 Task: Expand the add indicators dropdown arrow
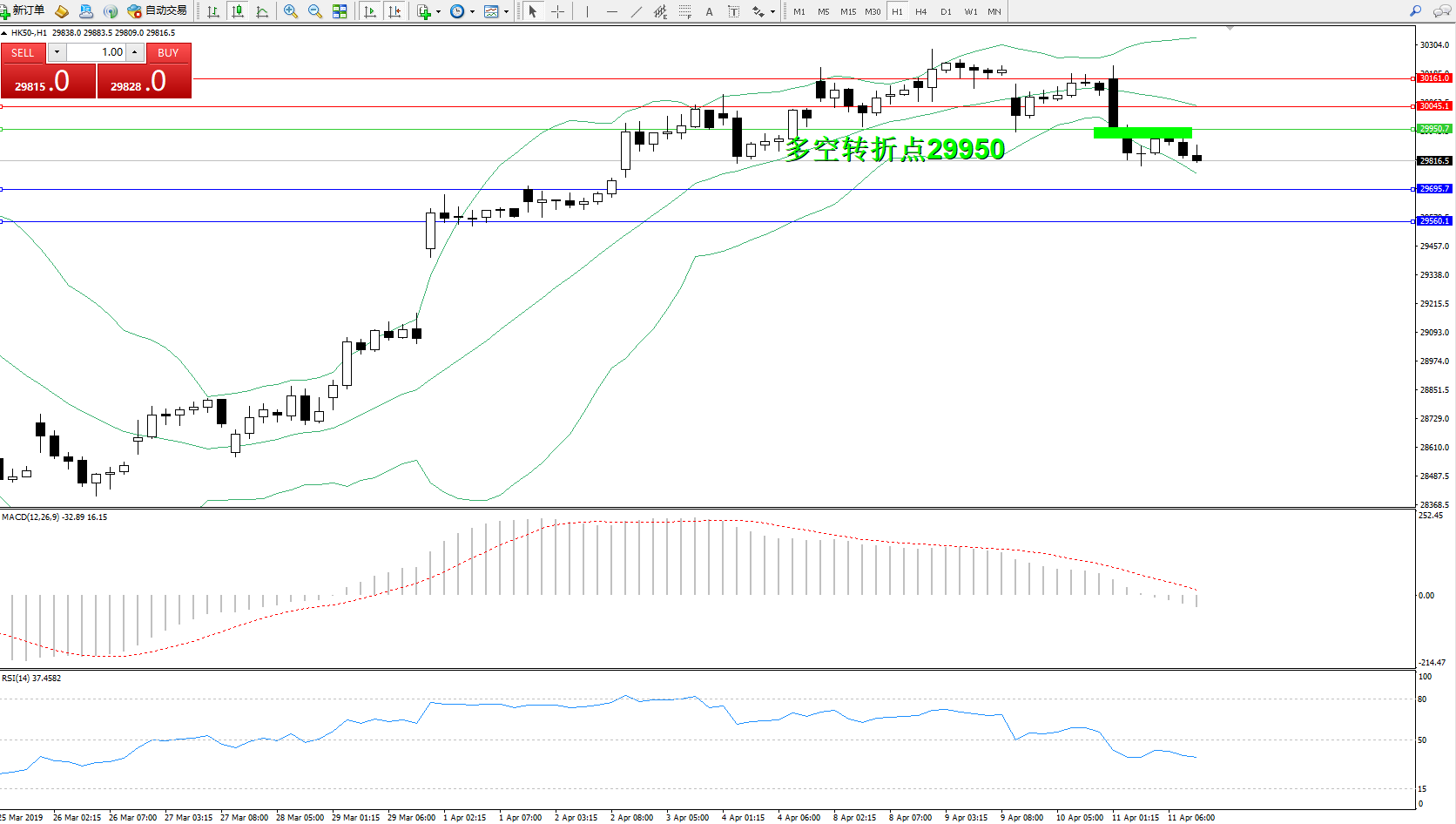pyautogui.click(x=438, y=12)
